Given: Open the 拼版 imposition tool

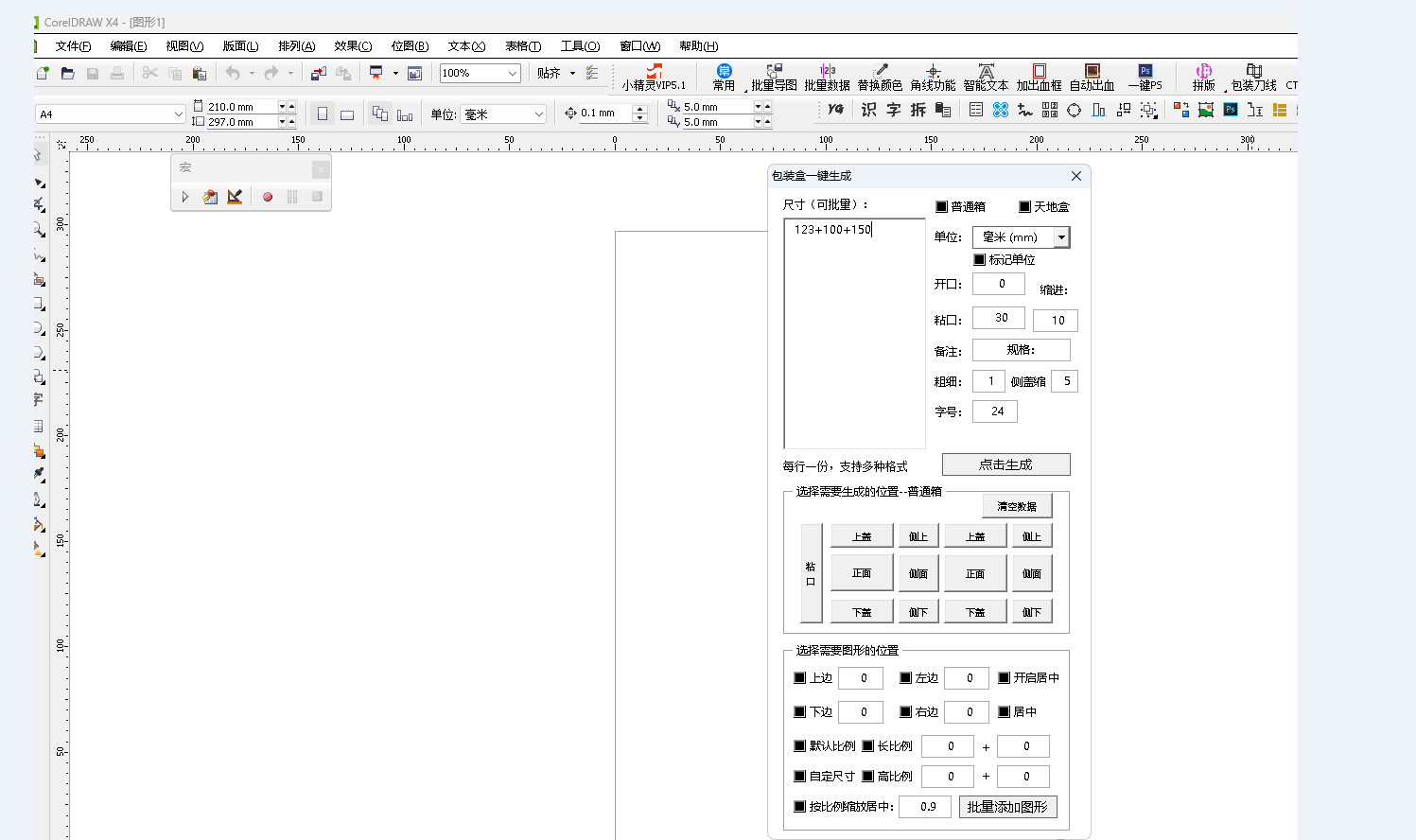Looking at the screenshot, I should point(1203,78).
